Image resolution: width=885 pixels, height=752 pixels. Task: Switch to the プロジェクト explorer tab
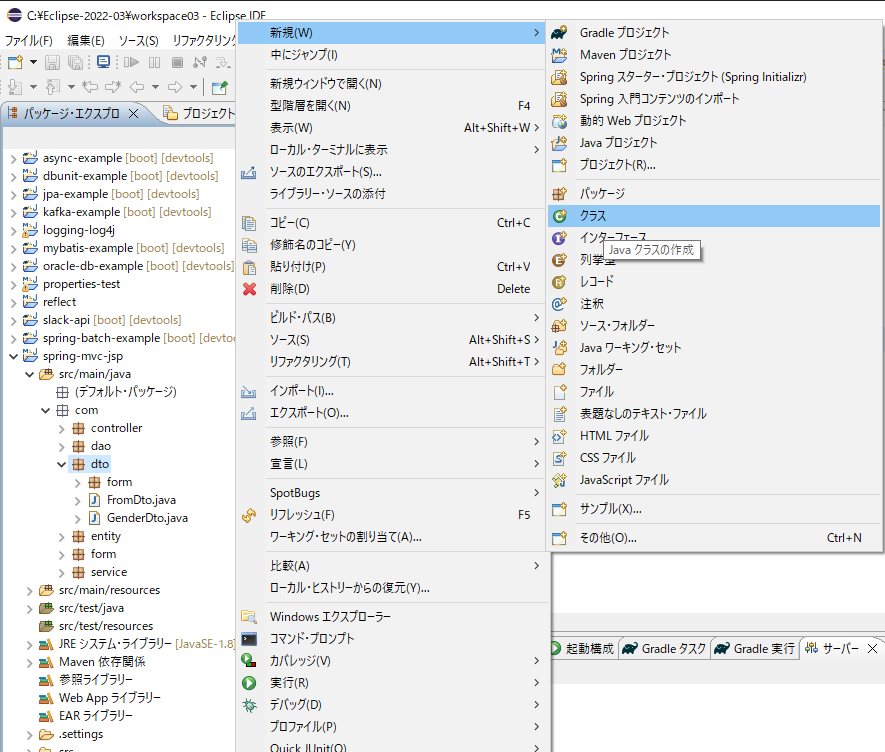[199, 113]
